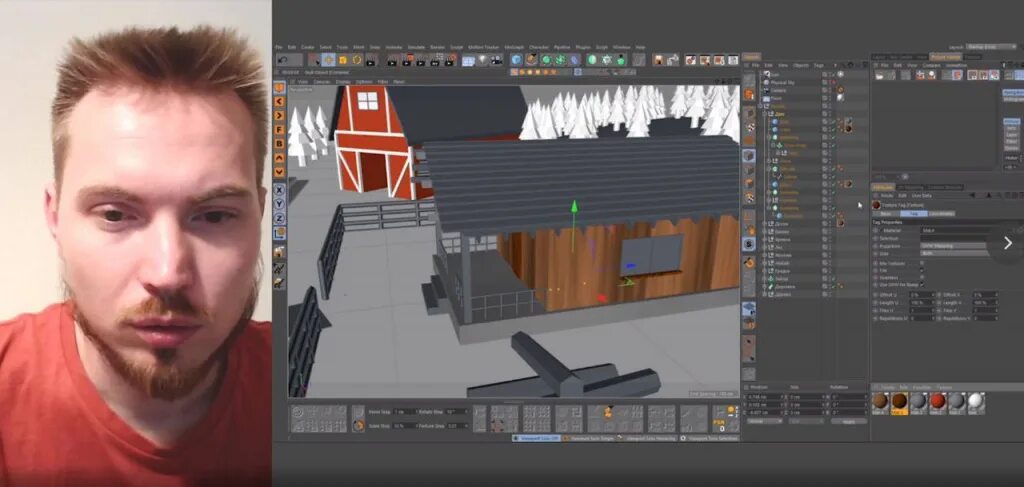Screen dimensions: 1024x487
Task: Click the first icon in the Picture Viewer toolbar
Action: click(879, 74)
